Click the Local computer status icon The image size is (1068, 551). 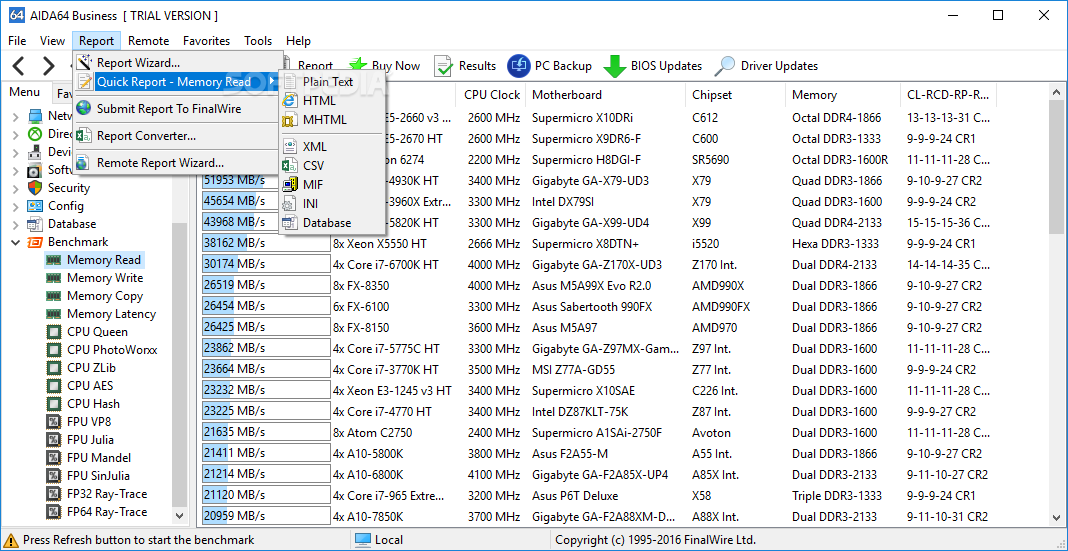click(x=362, y=540)
